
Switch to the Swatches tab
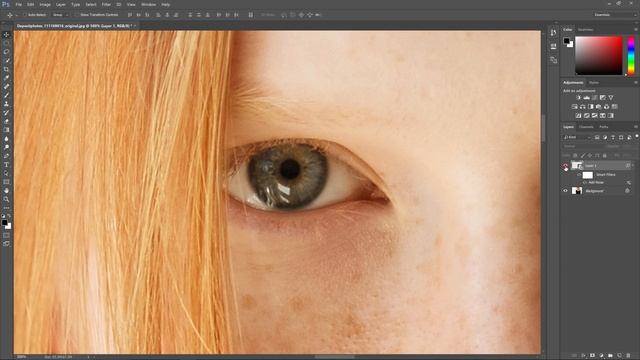pos(585,30)
